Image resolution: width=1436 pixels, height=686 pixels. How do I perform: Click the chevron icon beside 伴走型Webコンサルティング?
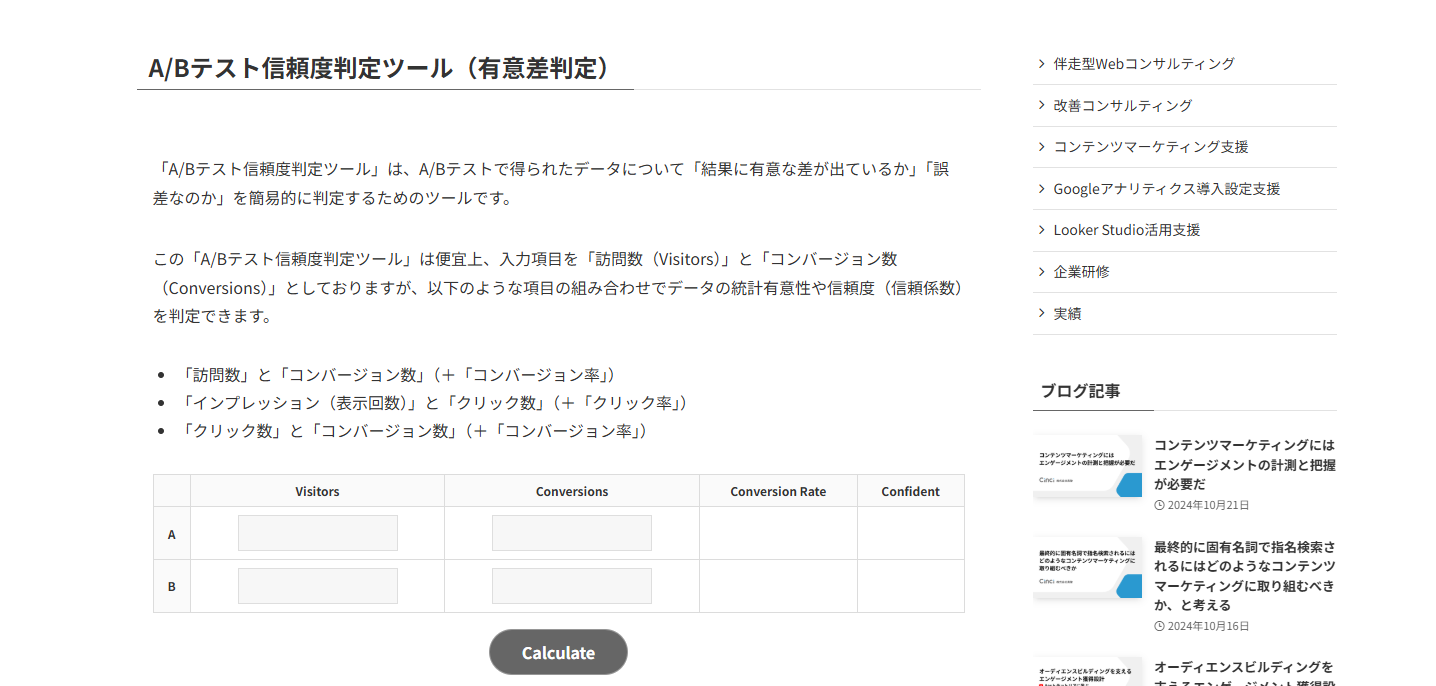tap(1041, 63)
